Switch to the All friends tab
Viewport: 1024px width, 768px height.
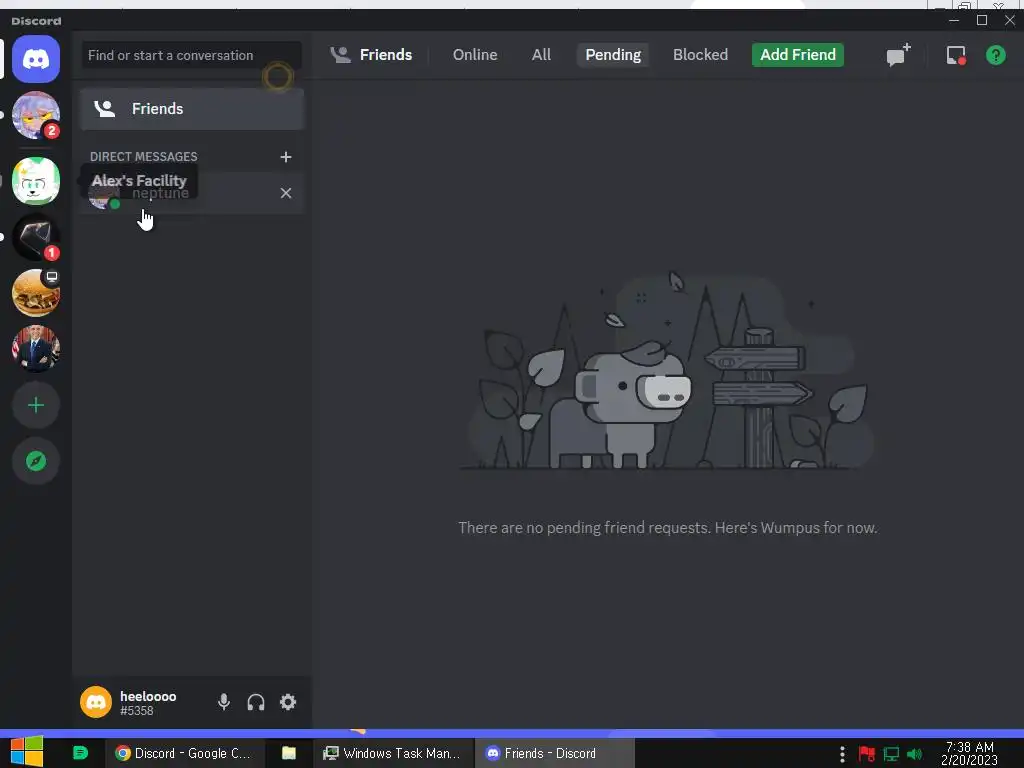point(541,55)
